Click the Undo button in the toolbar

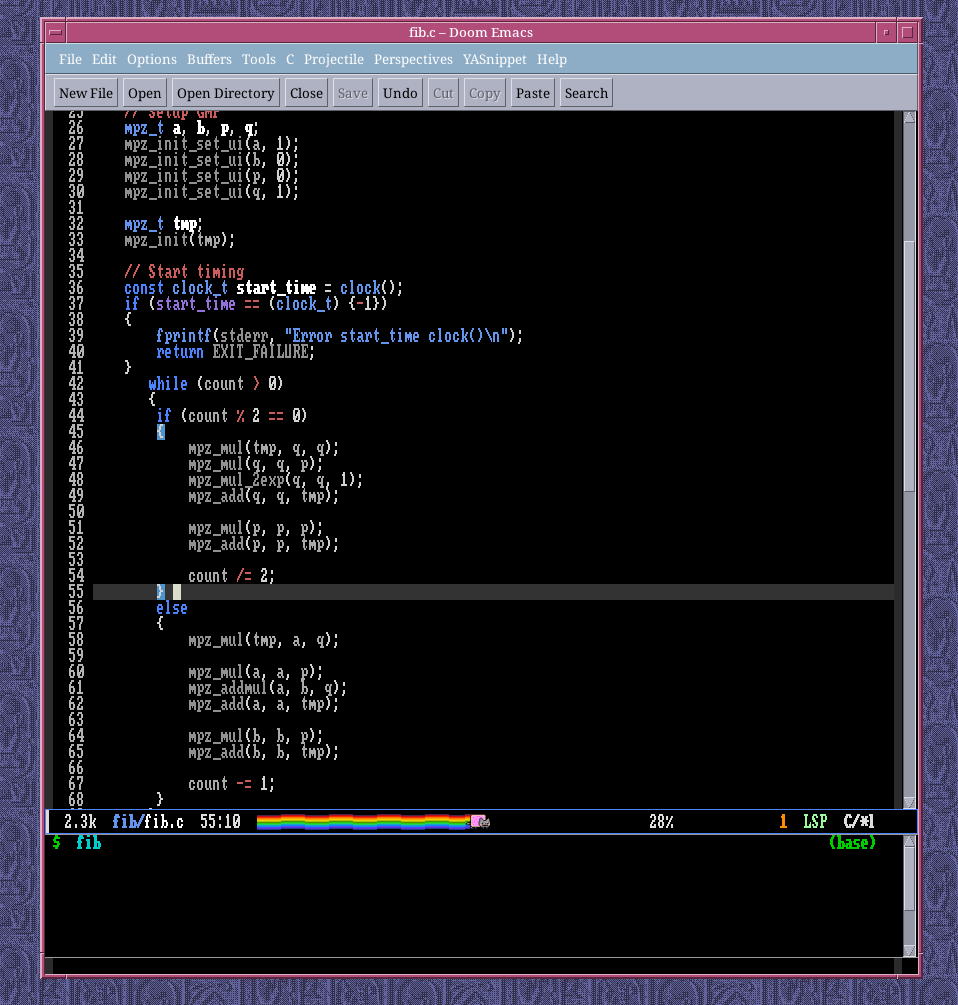[400, 92]
